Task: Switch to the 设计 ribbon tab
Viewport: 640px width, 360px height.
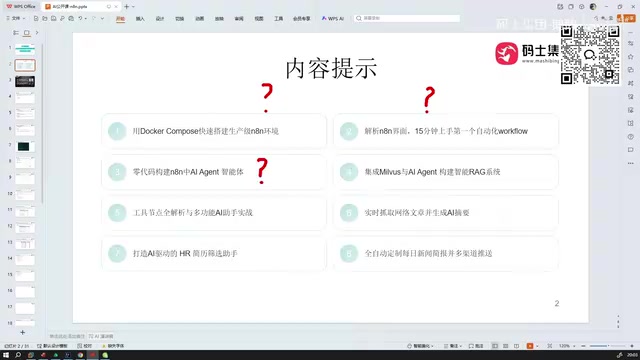Action: point(160,19)
